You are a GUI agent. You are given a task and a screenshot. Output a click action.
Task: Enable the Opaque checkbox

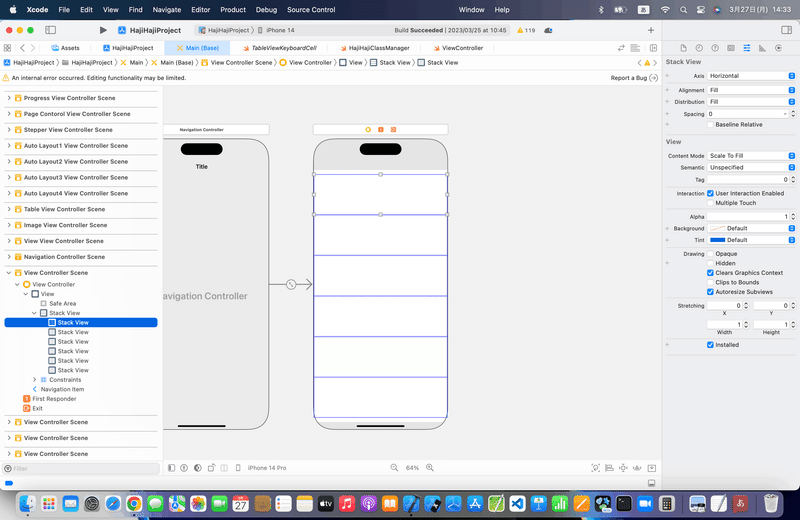(710, 254)
